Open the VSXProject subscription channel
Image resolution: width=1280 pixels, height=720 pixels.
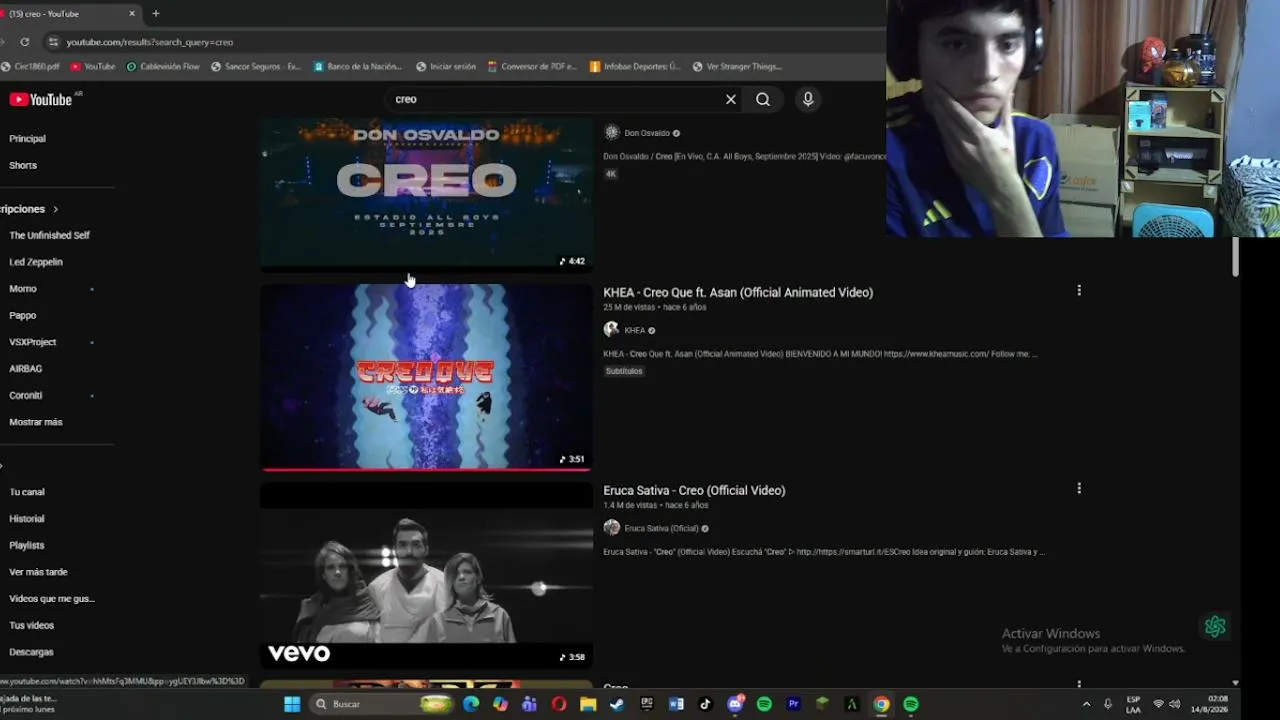click(33, 342)
